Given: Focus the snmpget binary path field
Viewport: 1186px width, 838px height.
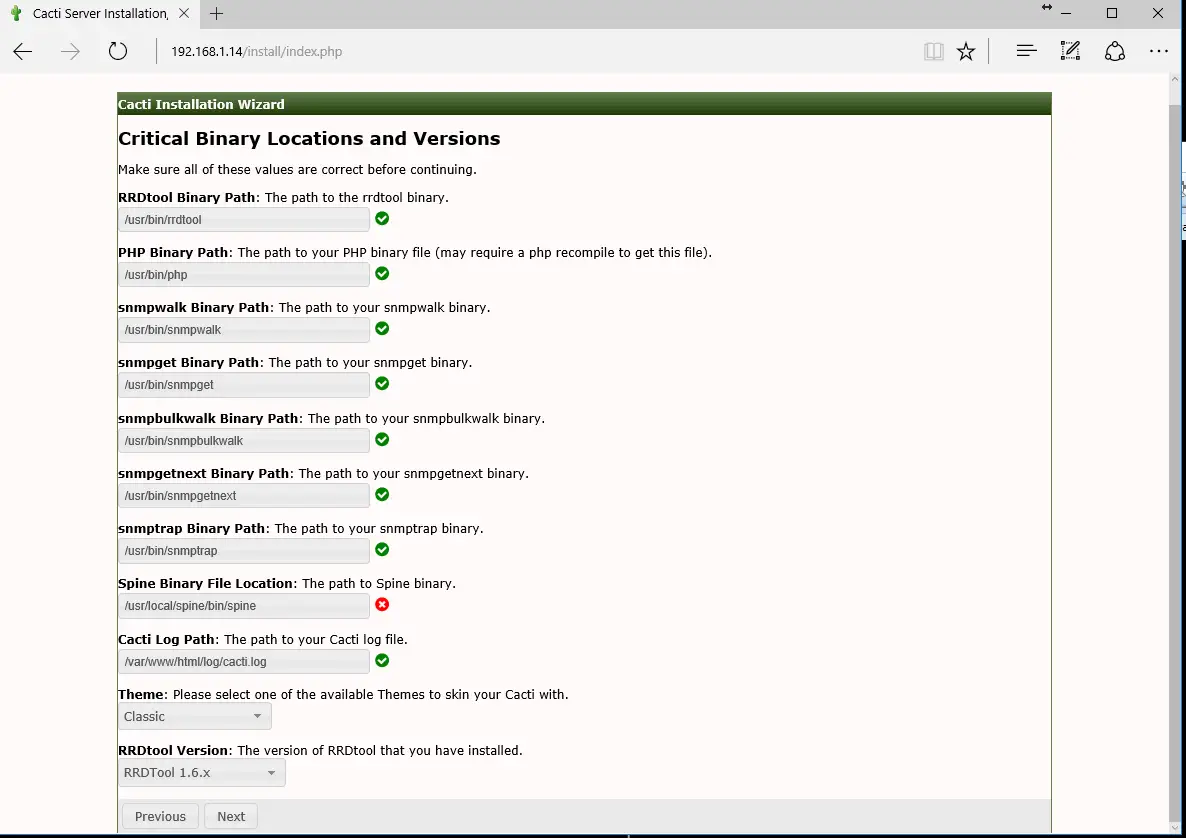Looking at the screenshot, I should (244, 385).
